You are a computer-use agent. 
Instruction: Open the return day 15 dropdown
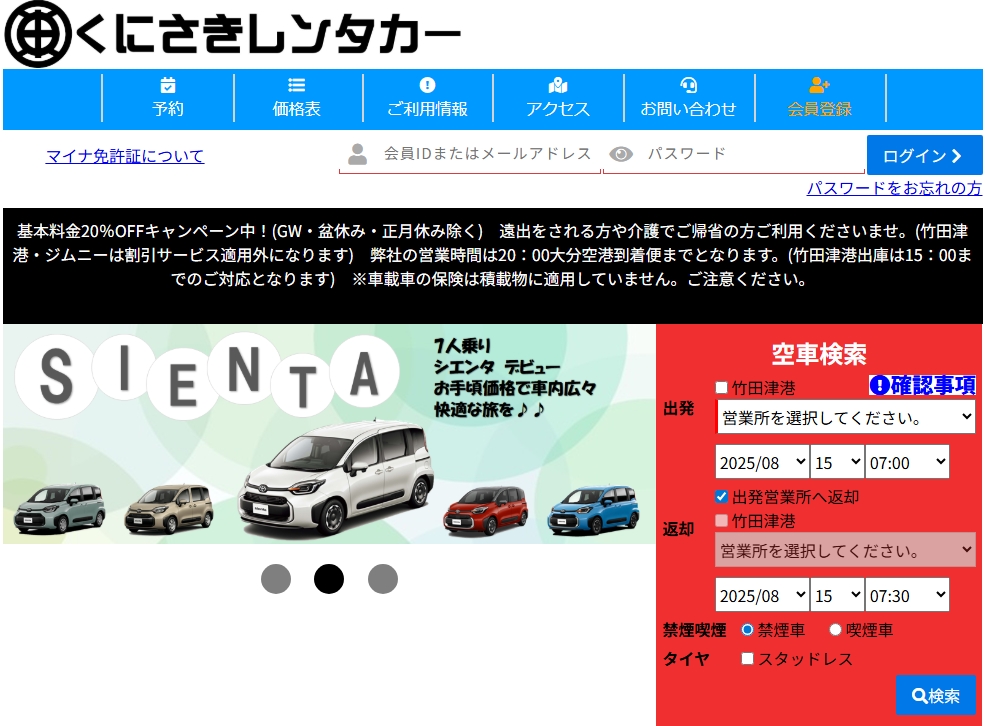coord(837,595)
